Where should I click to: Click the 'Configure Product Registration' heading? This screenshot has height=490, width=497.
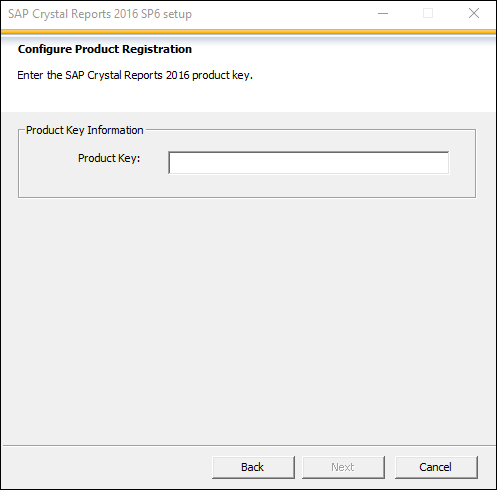point(105,49)
